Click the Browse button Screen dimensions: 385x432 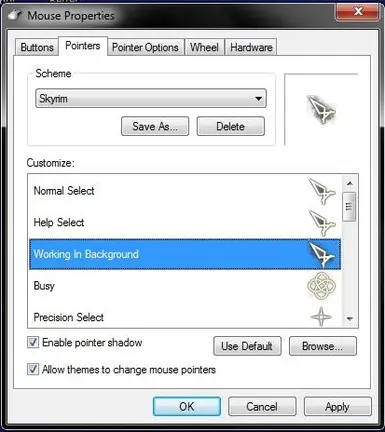pos(323,346)
